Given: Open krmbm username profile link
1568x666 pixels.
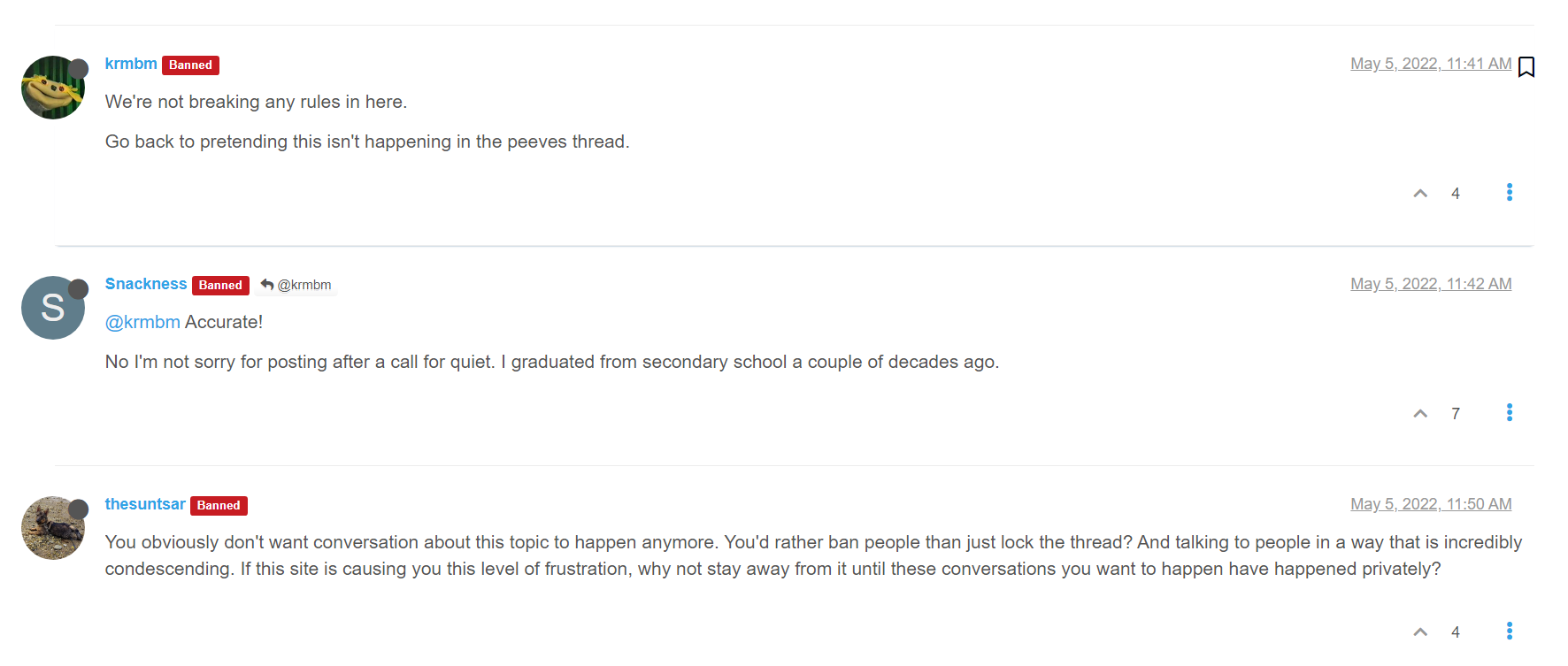Looking at the screenshot, I should pos(131,64).
